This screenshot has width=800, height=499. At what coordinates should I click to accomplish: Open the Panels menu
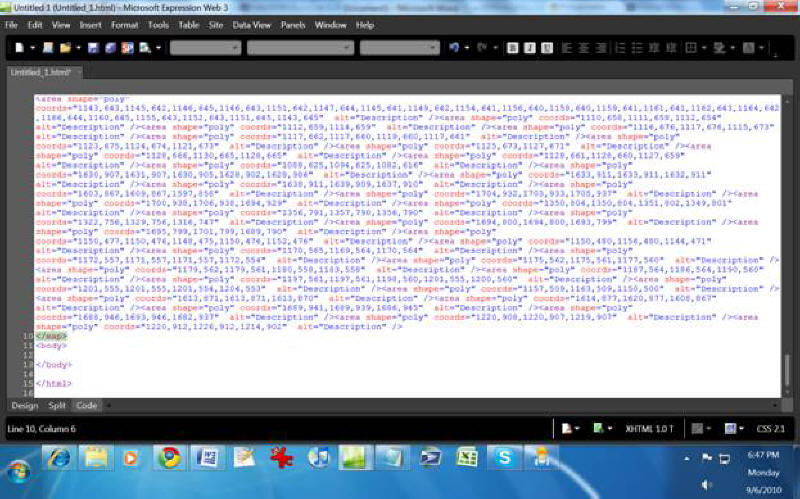(x=293, y=24)
